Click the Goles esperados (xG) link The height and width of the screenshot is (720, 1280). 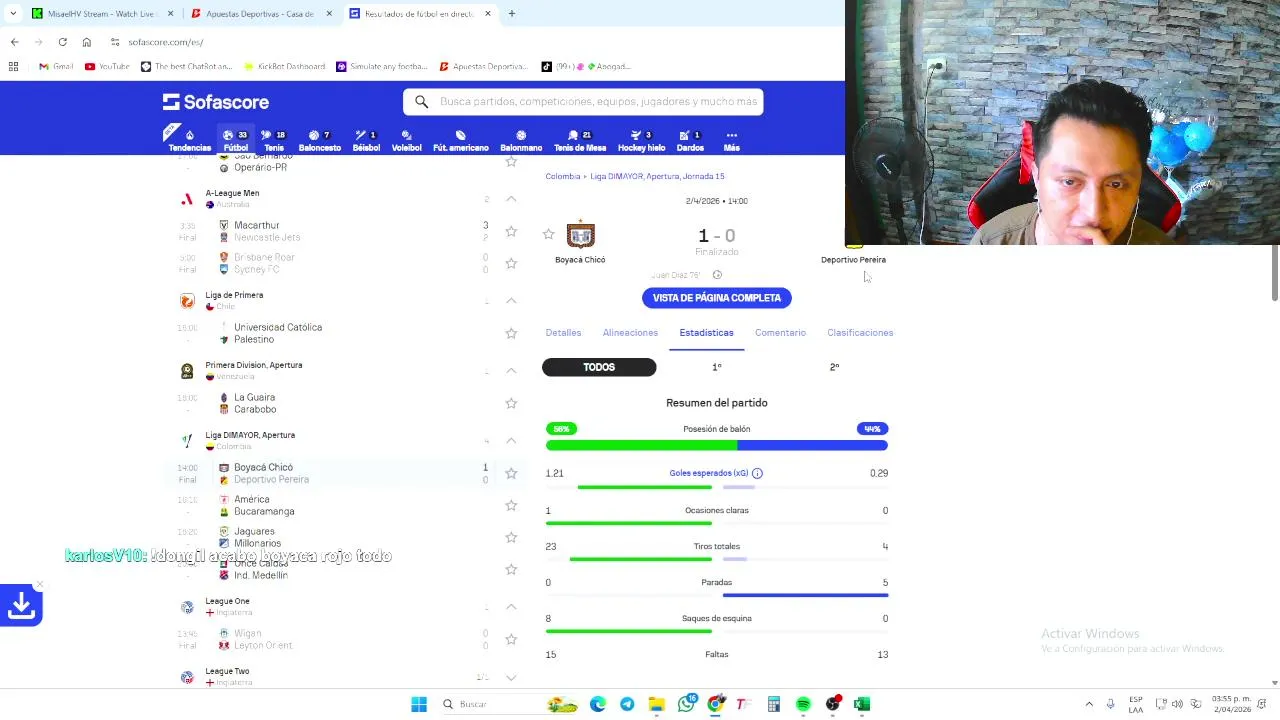(x=709, y=473)
